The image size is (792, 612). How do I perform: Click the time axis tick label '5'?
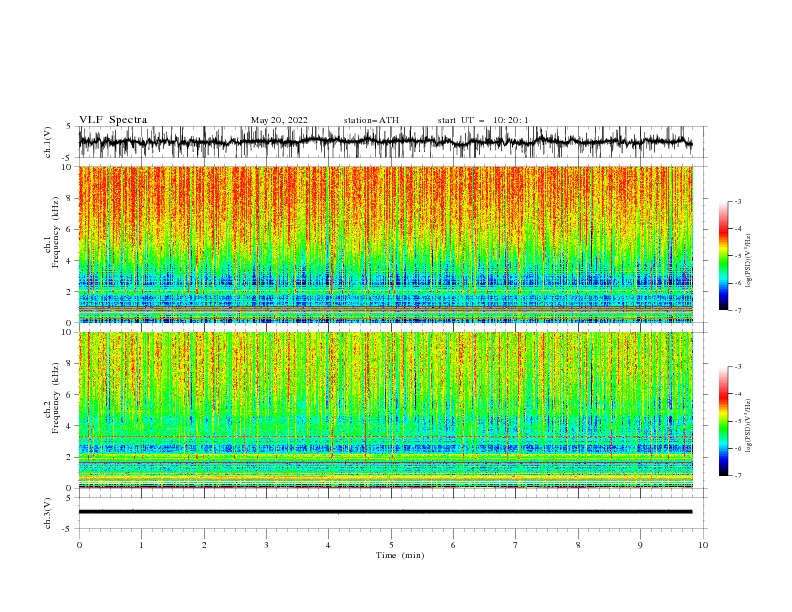click(x=391, y=545)
